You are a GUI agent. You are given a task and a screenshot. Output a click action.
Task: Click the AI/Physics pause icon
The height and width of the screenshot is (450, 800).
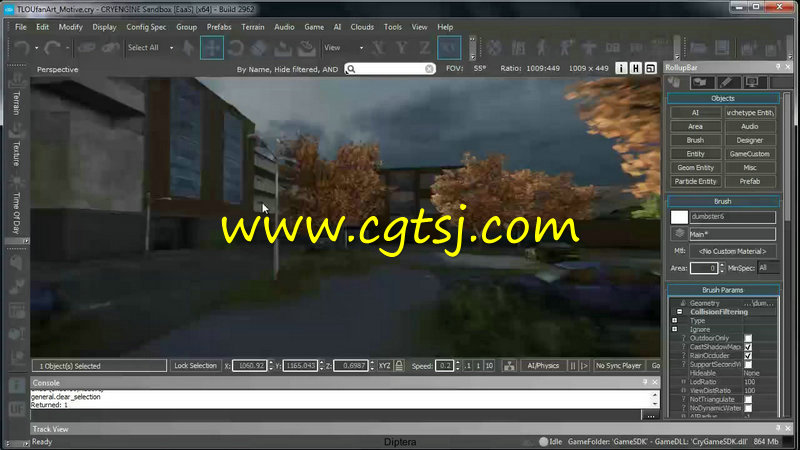(572, 366)
